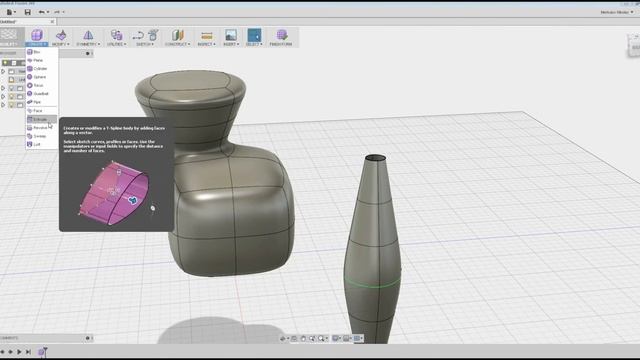This screenshot has width=640, height=360.
Task: Click the Utilities icon
Action: click(117, 35)
